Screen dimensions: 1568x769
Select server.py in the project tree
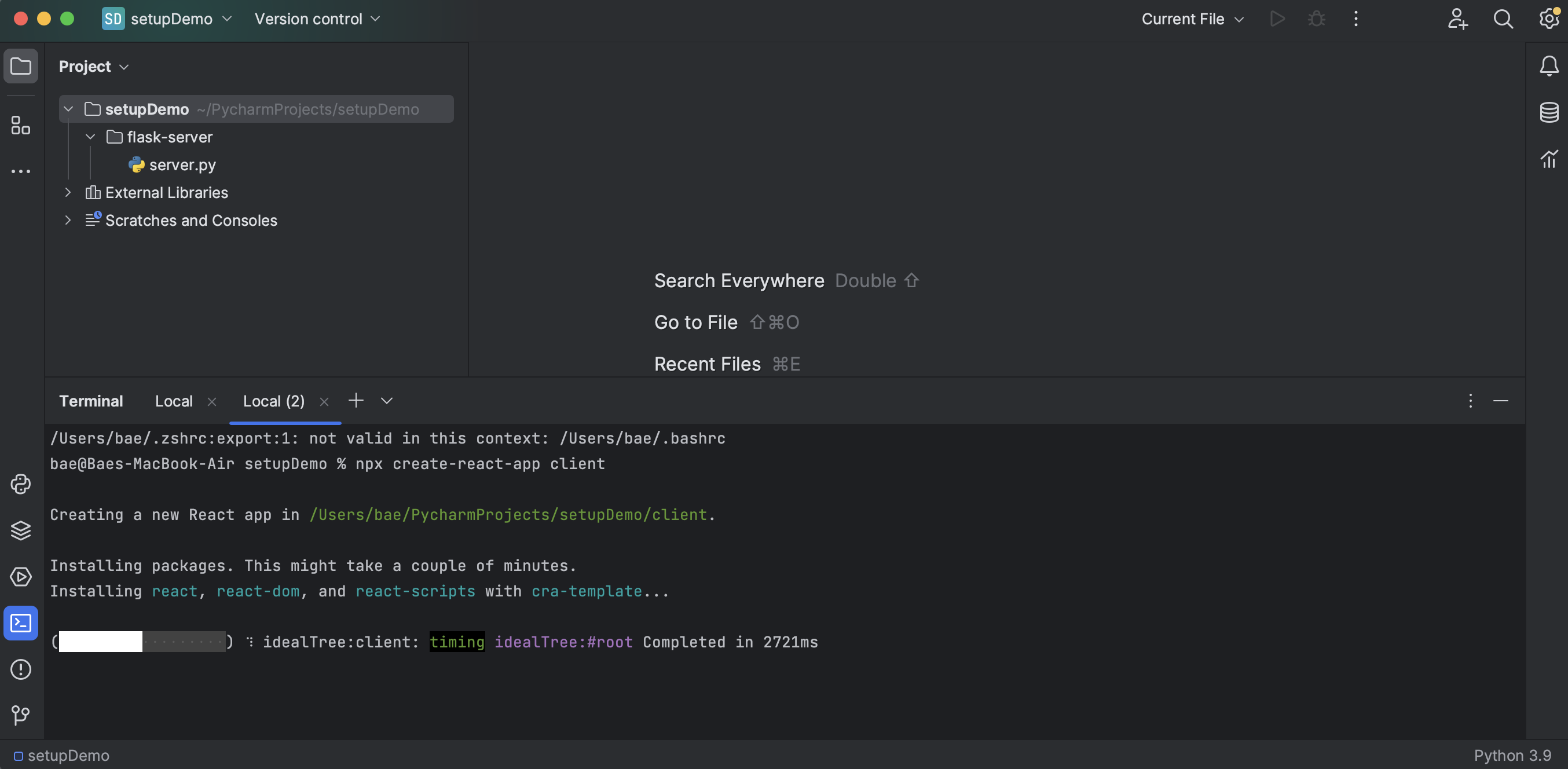(x=182, y=165)
